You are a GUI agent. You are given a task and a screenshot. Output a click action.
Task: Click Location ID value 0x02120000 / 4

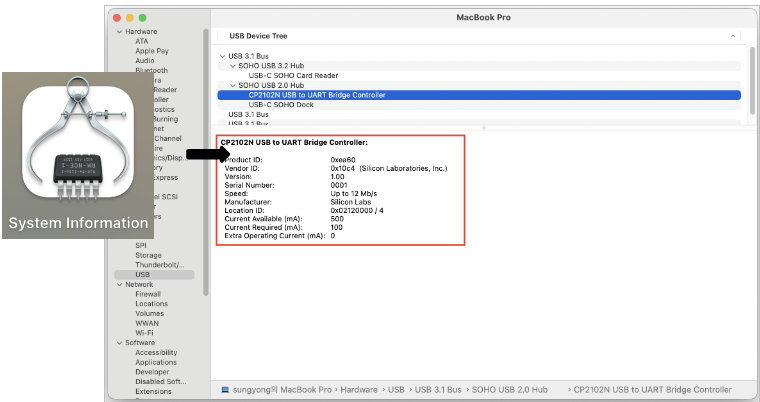coord(357,210)
